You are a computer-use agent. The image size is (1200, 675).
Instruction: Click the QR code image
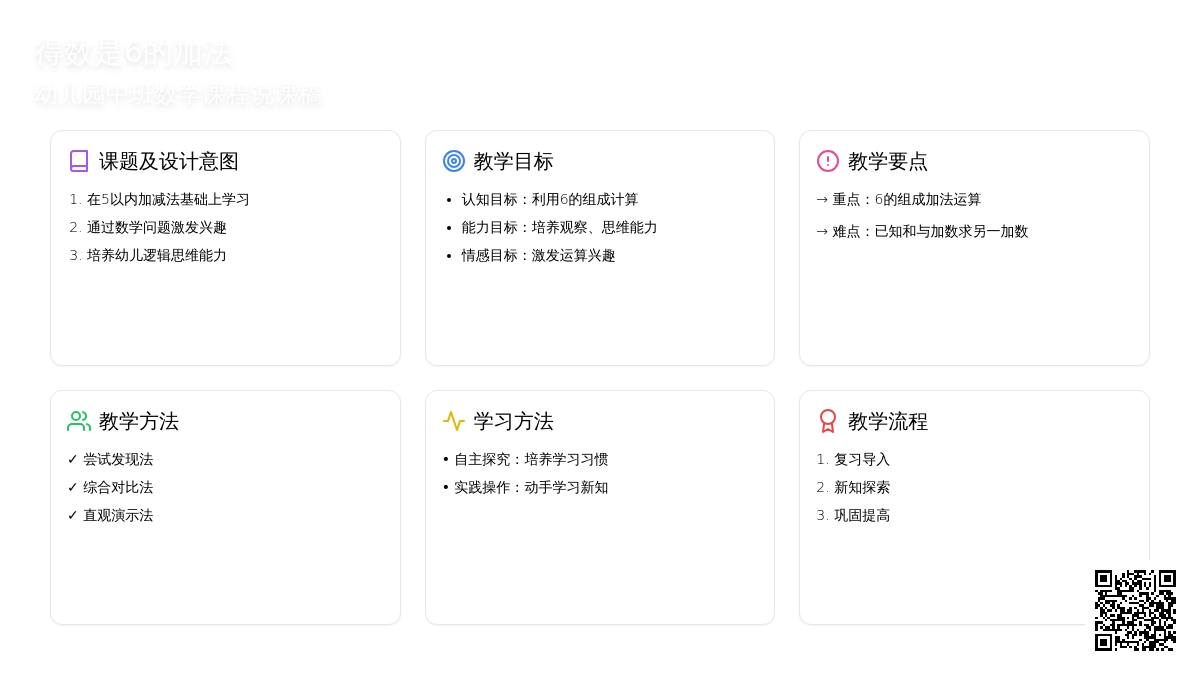pyautogui.click(x=1135, y=610)
